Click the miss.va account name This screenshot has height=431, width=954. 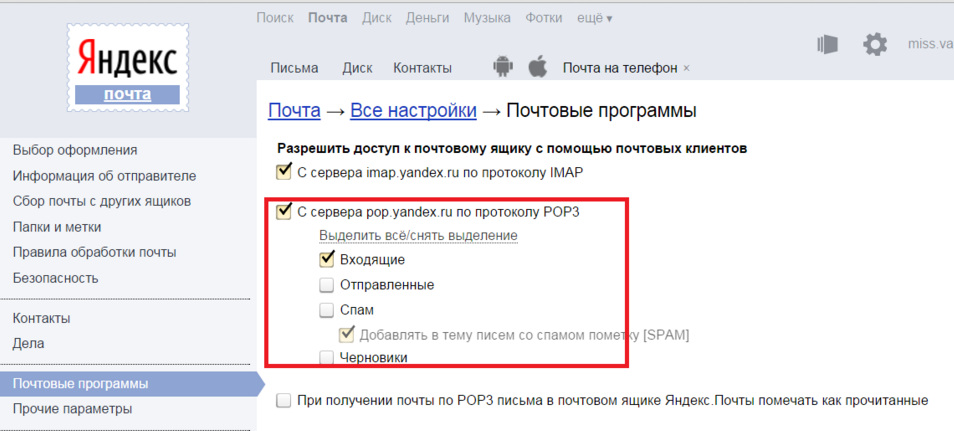pyautogui.click(x=930, y=44)
